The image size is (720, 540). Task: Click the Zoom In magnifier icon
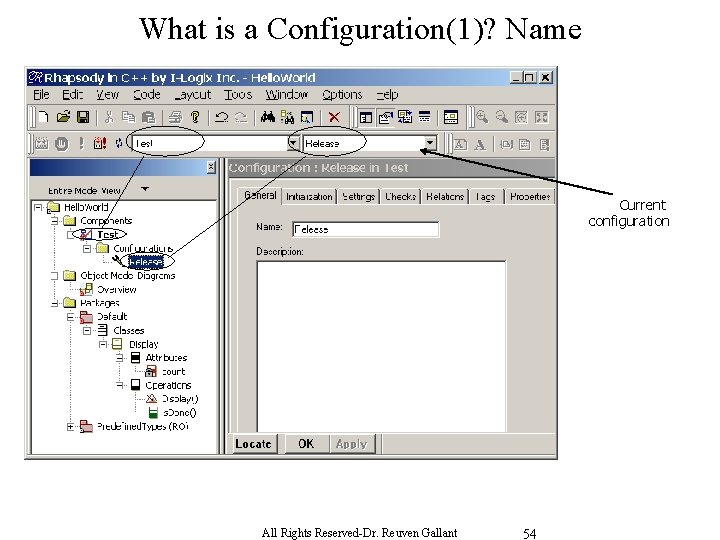click(x=482, y=118)
